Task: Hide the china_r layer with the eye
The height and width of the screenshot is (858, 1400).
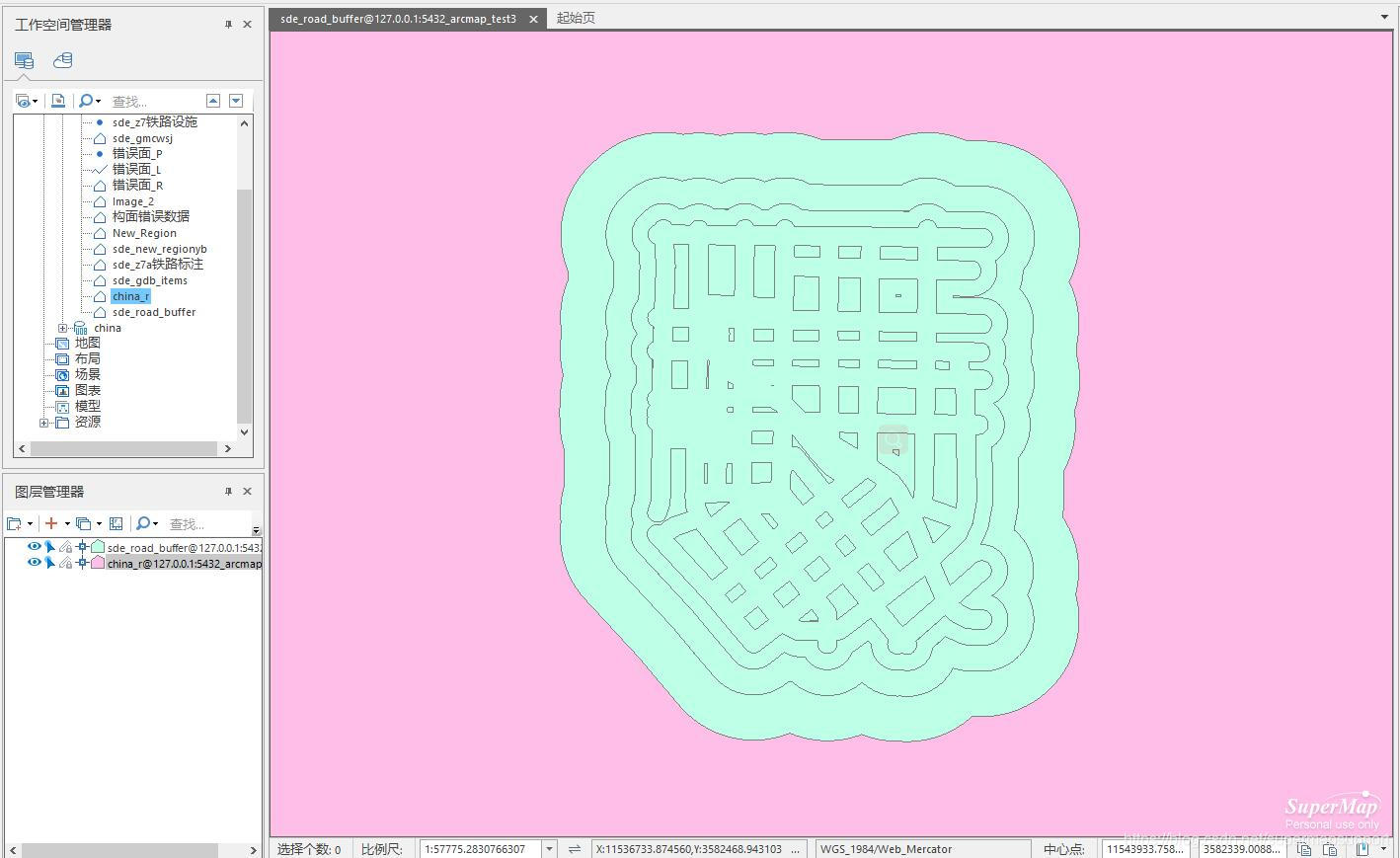Action: click(35, 563)
